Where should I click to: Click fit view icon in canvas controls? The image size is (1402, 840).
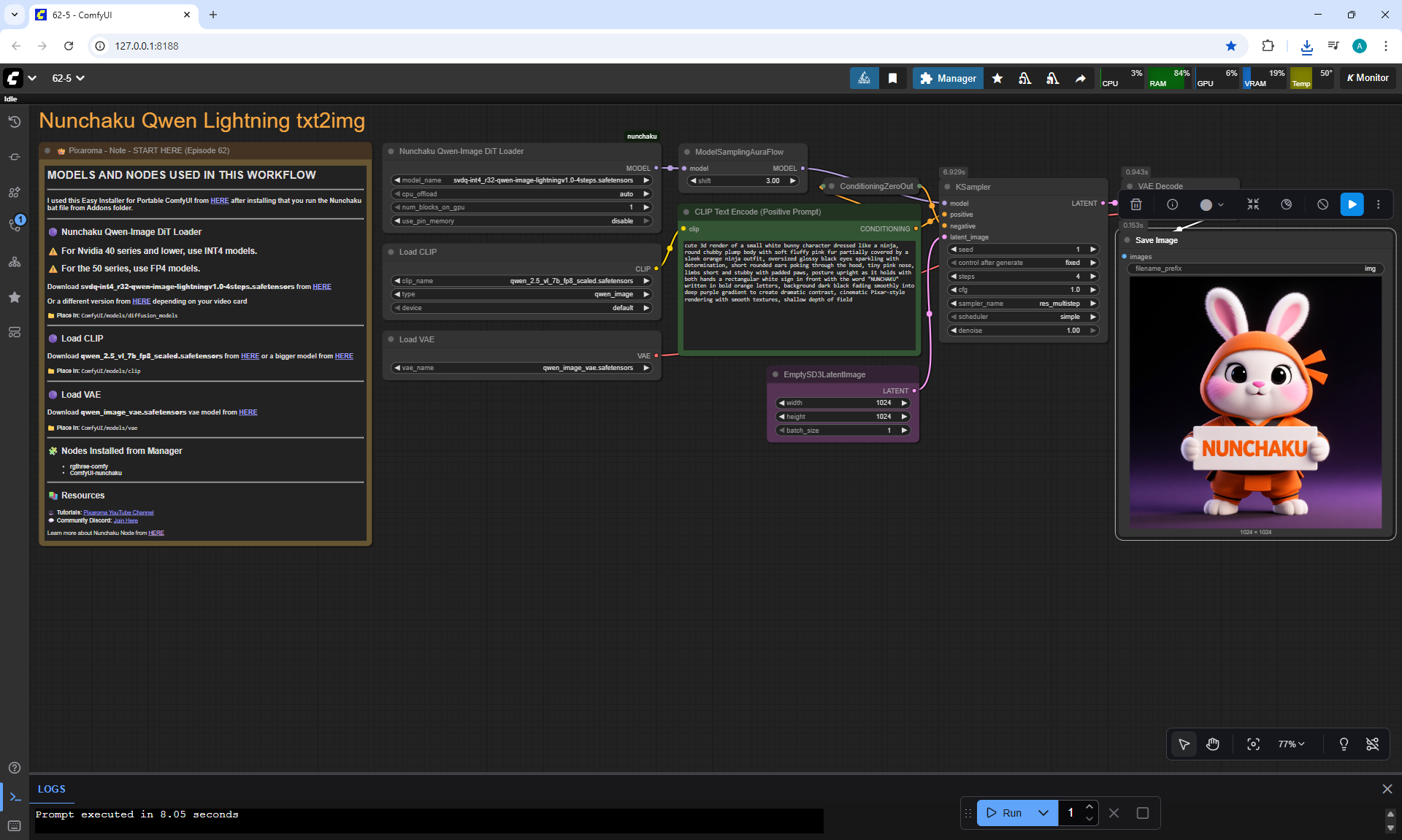tap(1253, 744)
